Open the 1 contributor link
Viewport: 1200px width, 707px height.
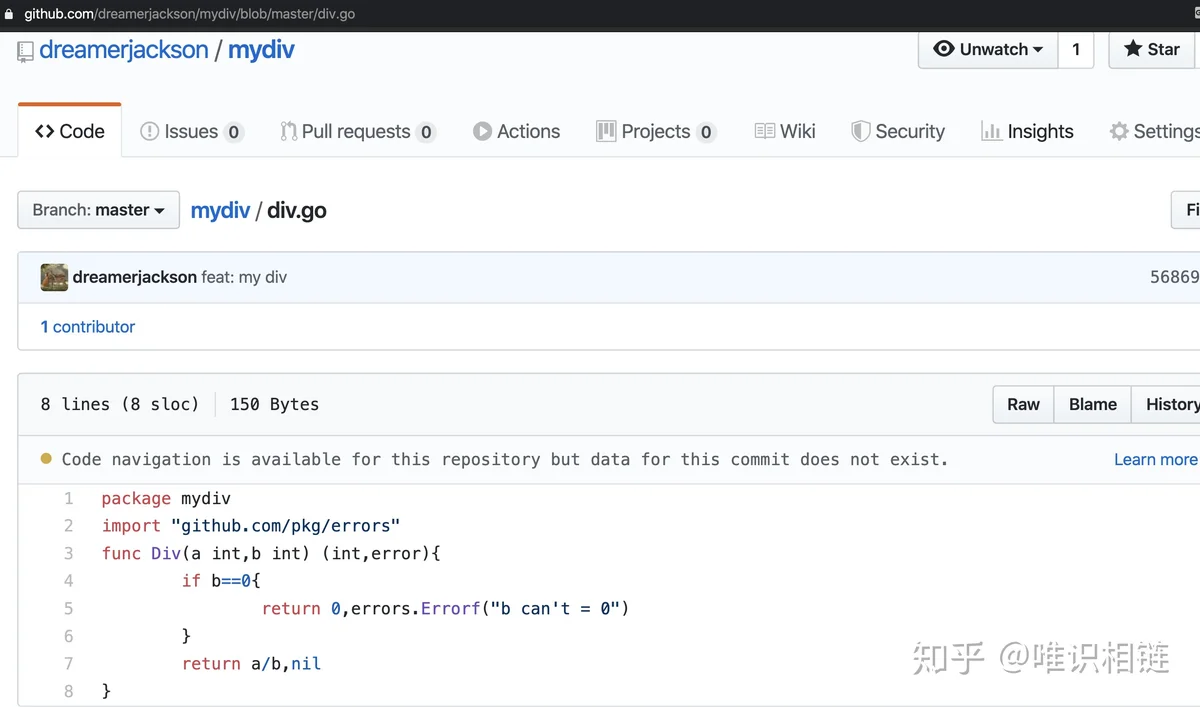pyautogui.click(x=87, y=327)
